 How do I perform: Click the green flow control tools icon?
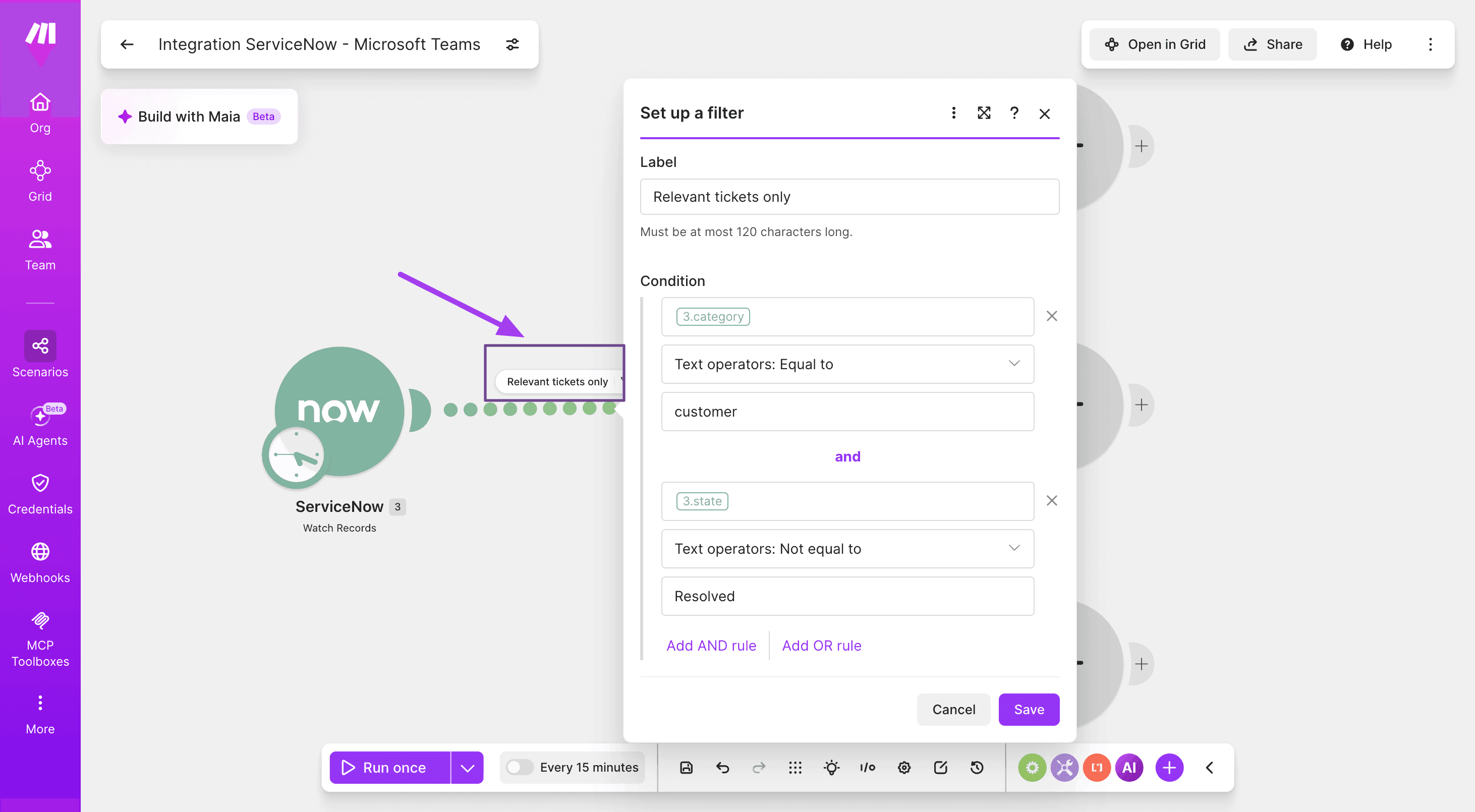pyautogui.click(x=1032, y=767)
